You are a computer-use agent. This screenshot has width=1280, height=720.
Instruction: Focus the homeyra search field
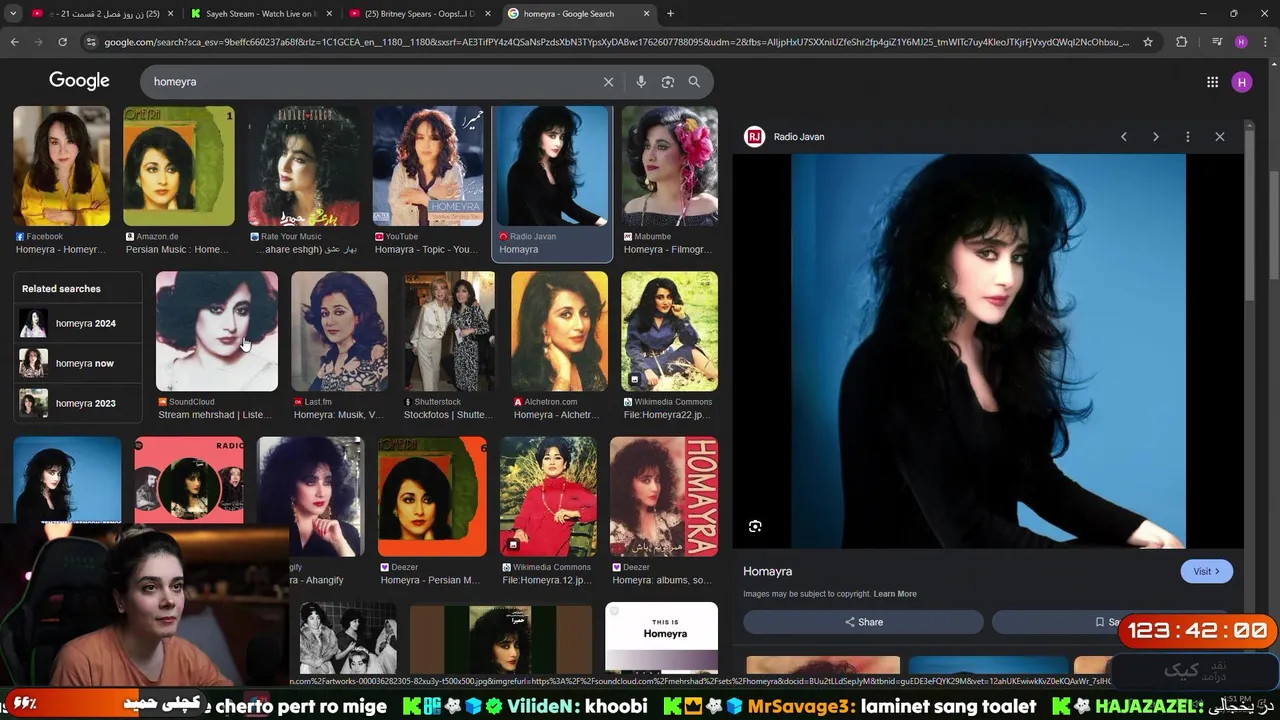tap(370, 82)
